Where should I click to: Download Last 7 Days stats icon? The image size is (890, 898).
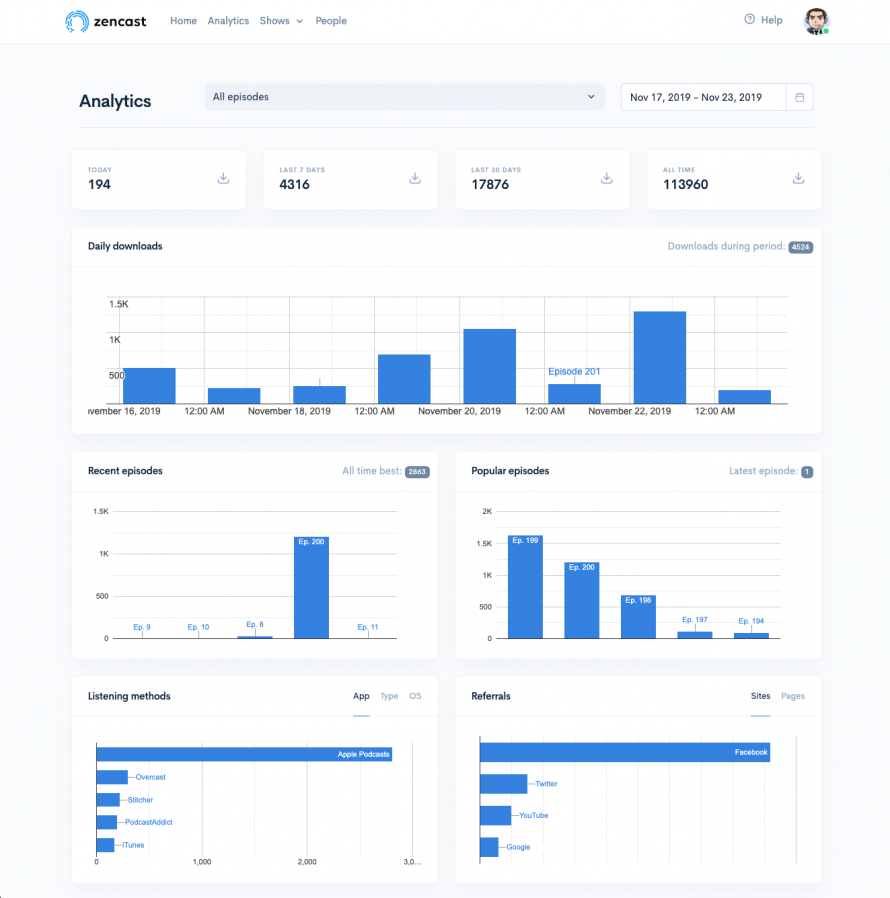pyautogui.click(x=414, y=179)
